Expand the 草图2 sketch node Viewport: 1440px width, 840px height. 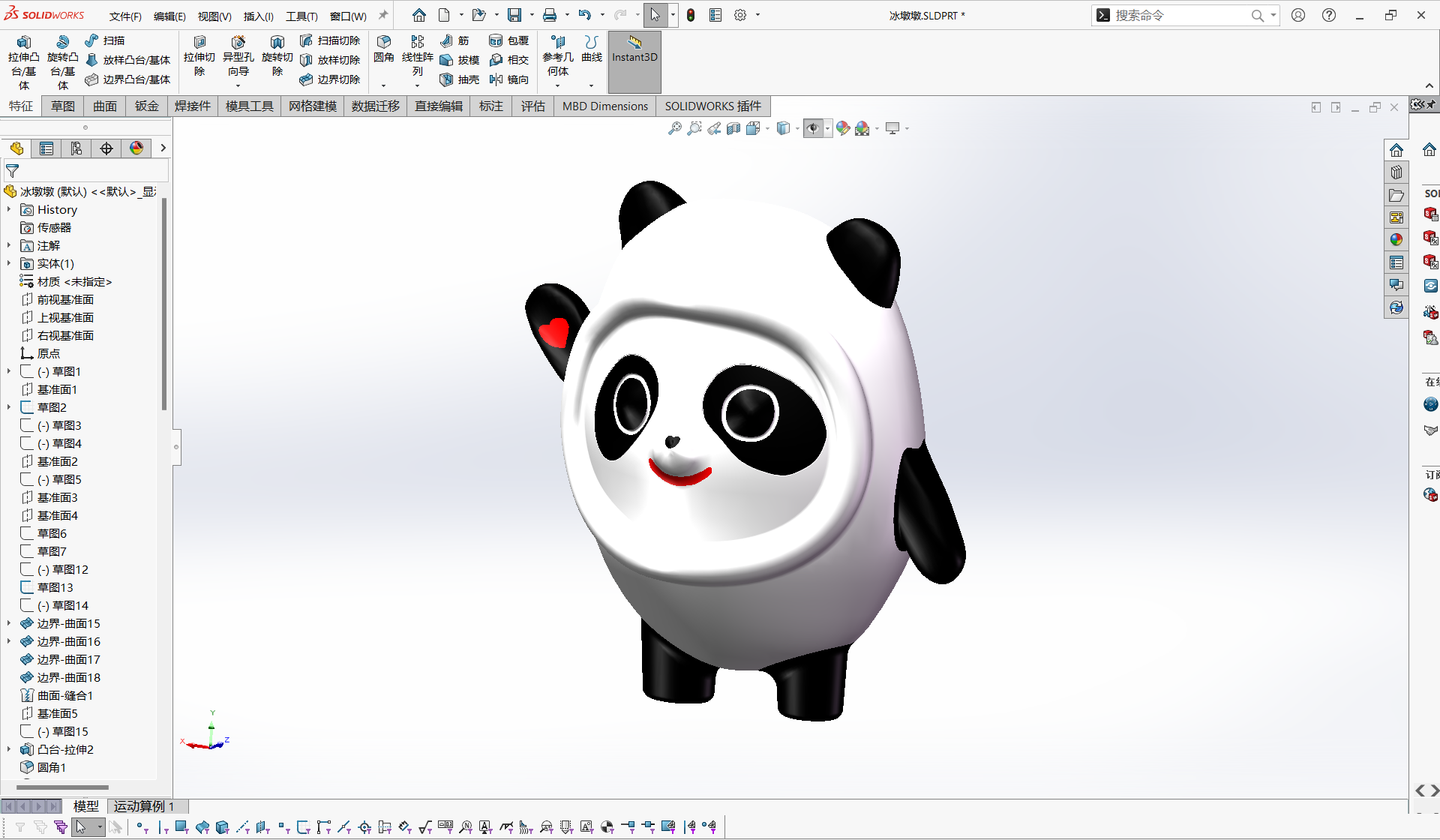click(9, 408)
